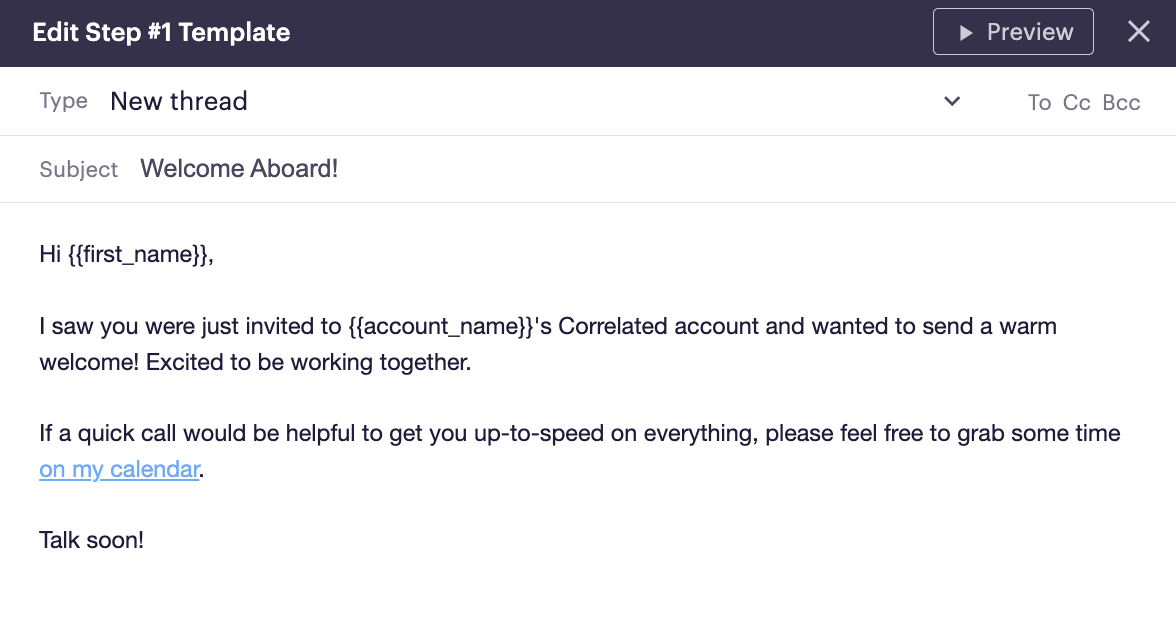Open the "on my calendar" link
The image size is (1176, 628).
119,469
